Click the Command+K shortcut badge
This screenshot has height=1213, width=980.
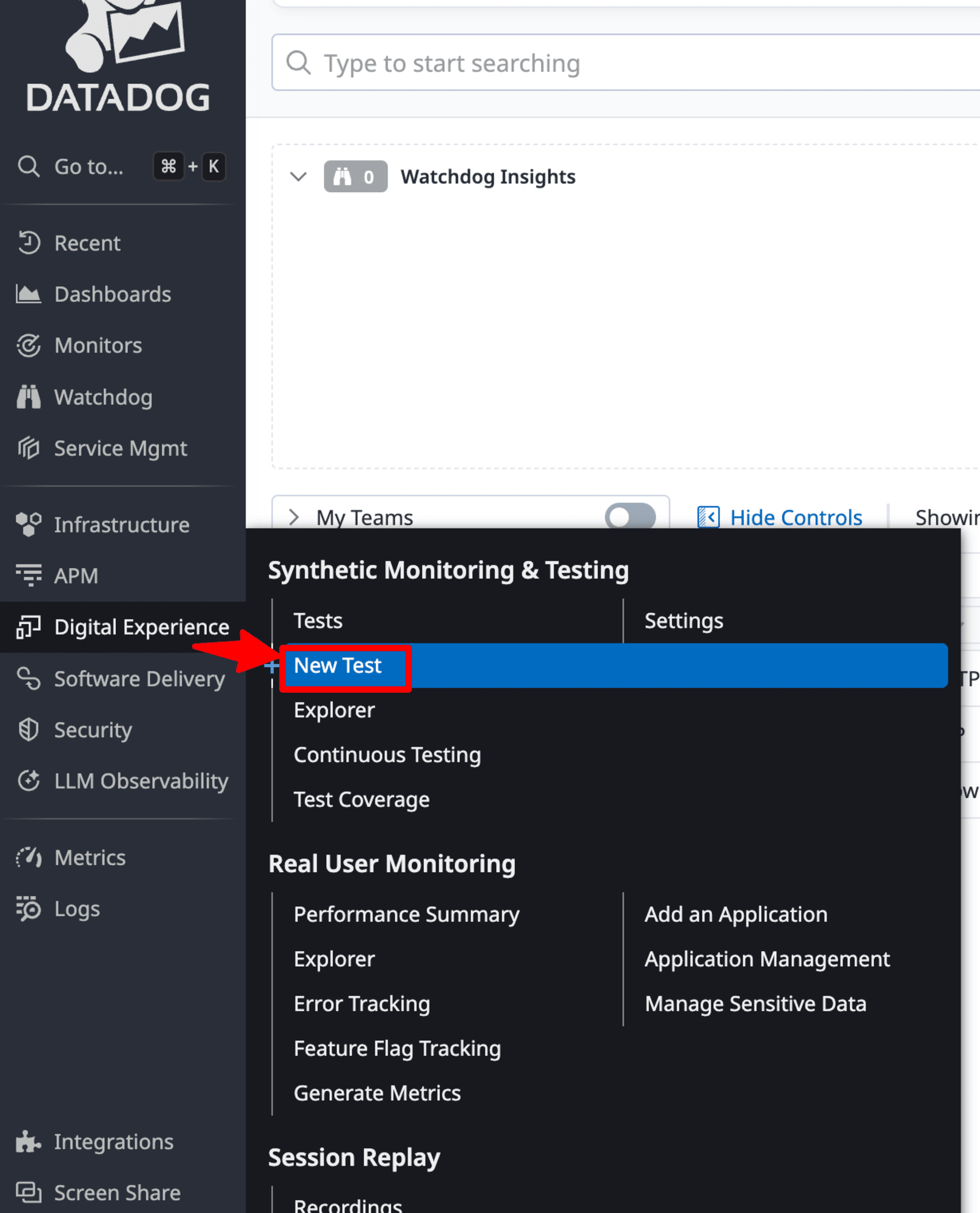coord(190,166)
